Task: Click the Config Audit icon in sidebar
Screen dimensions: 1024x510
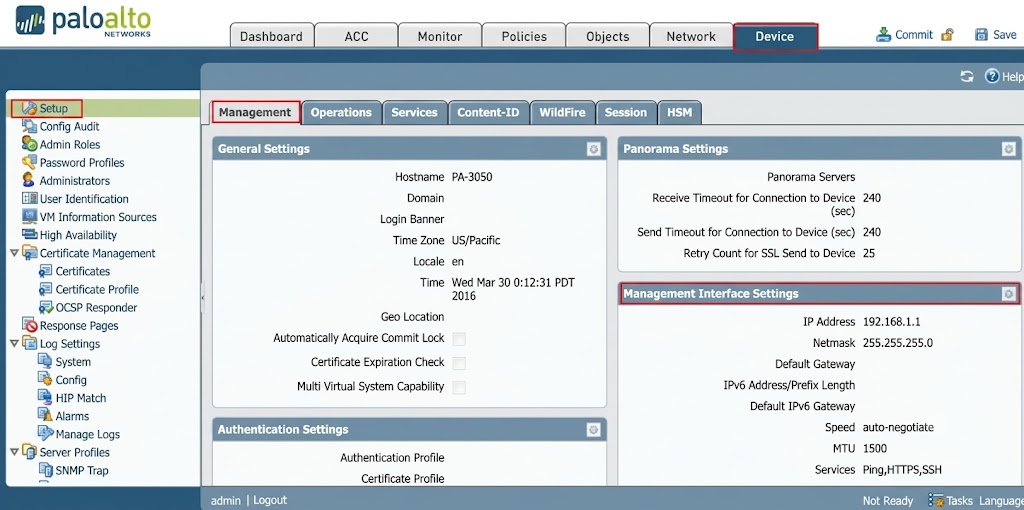Action: point(29,126)
